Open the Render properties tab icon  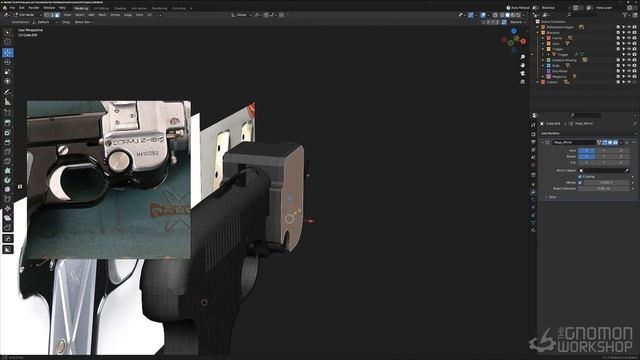coord(533,134)
